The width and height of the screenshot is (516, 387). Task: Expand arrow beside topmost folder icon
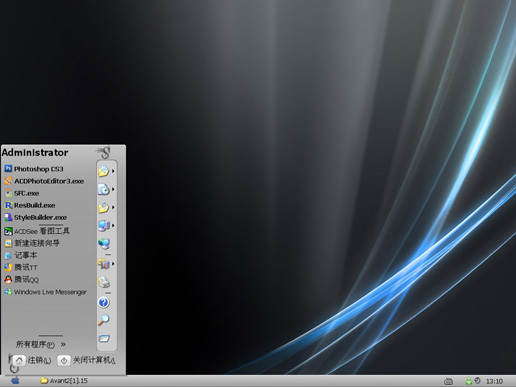[113, 171]
